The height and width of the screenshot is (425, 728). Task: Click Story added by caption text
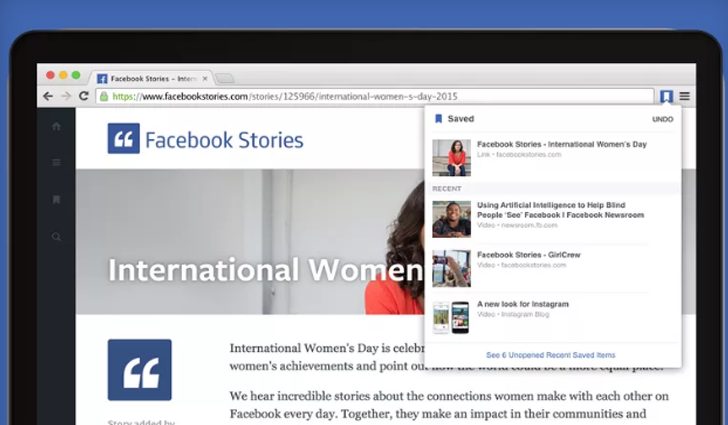click(141, 422)
